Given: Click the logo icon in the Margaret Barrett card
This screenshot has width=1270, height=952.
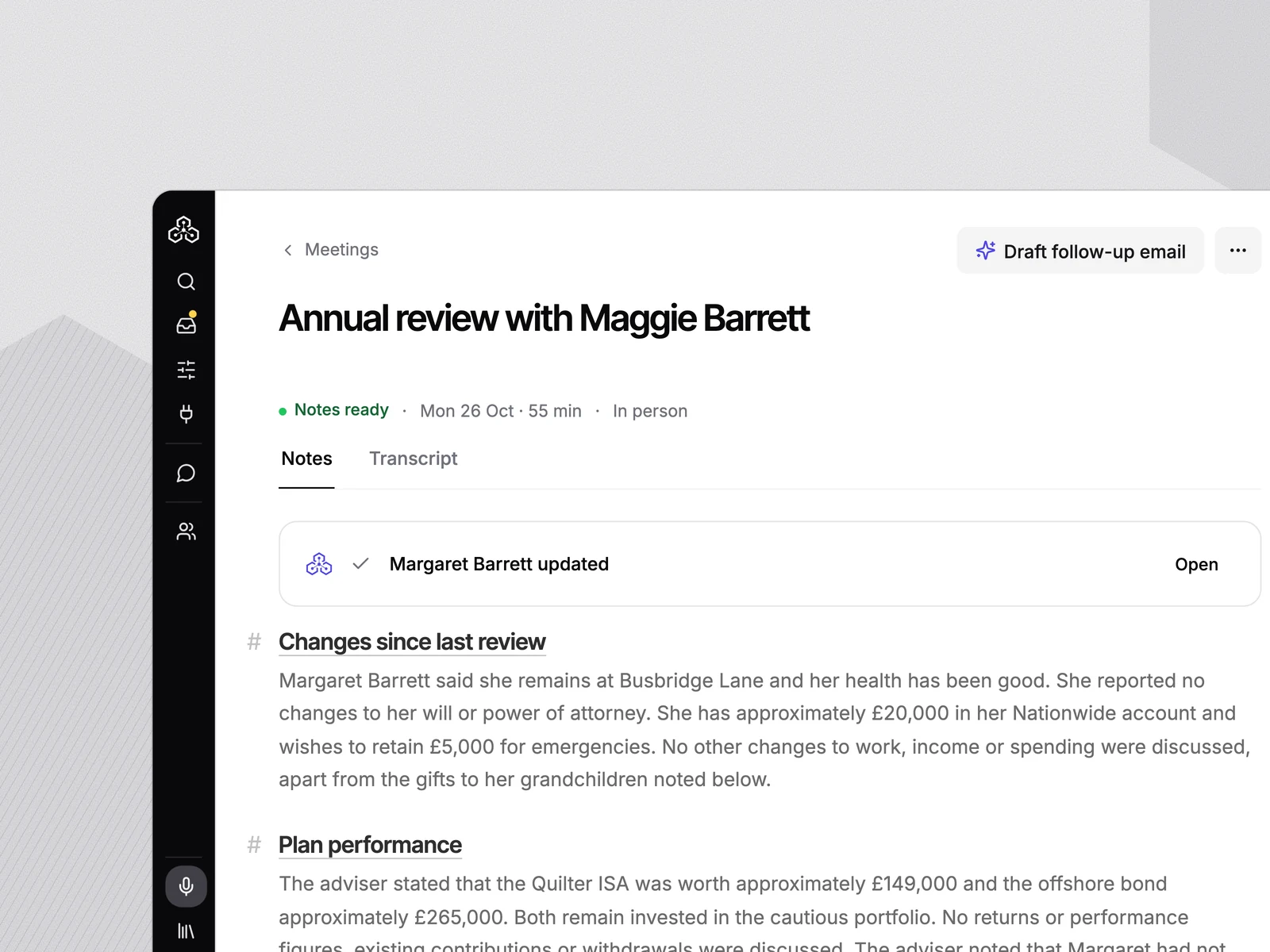Looking at the screenshot, I should 319,564.
